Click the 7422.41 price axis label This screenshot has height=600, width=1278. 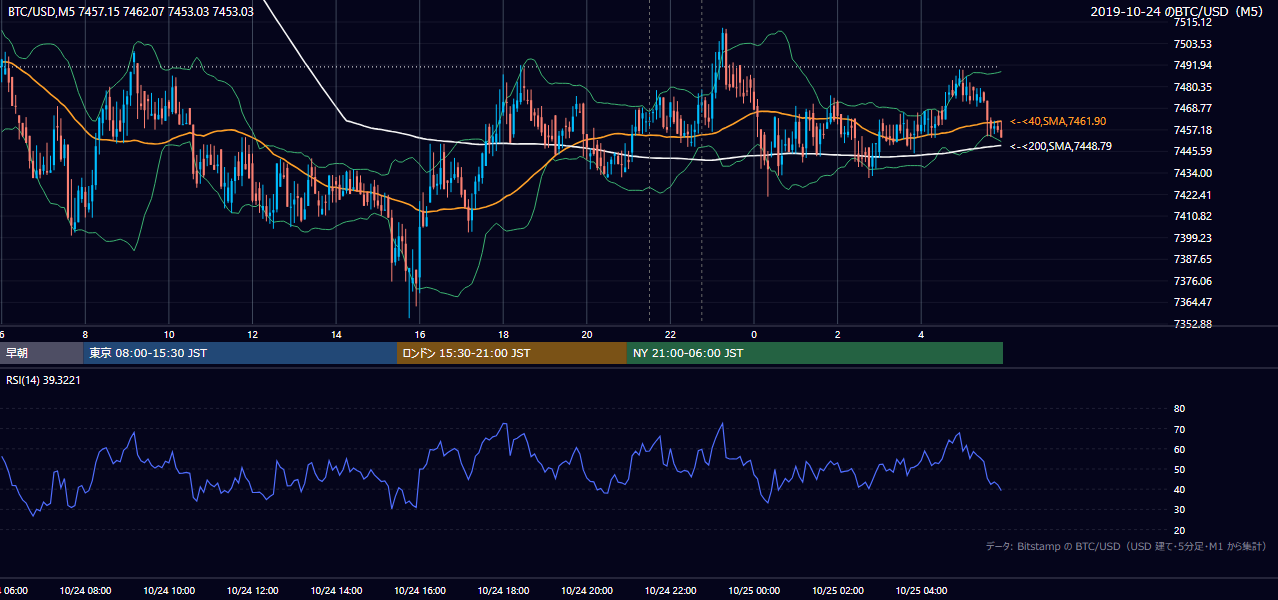tap(1193, 195)
